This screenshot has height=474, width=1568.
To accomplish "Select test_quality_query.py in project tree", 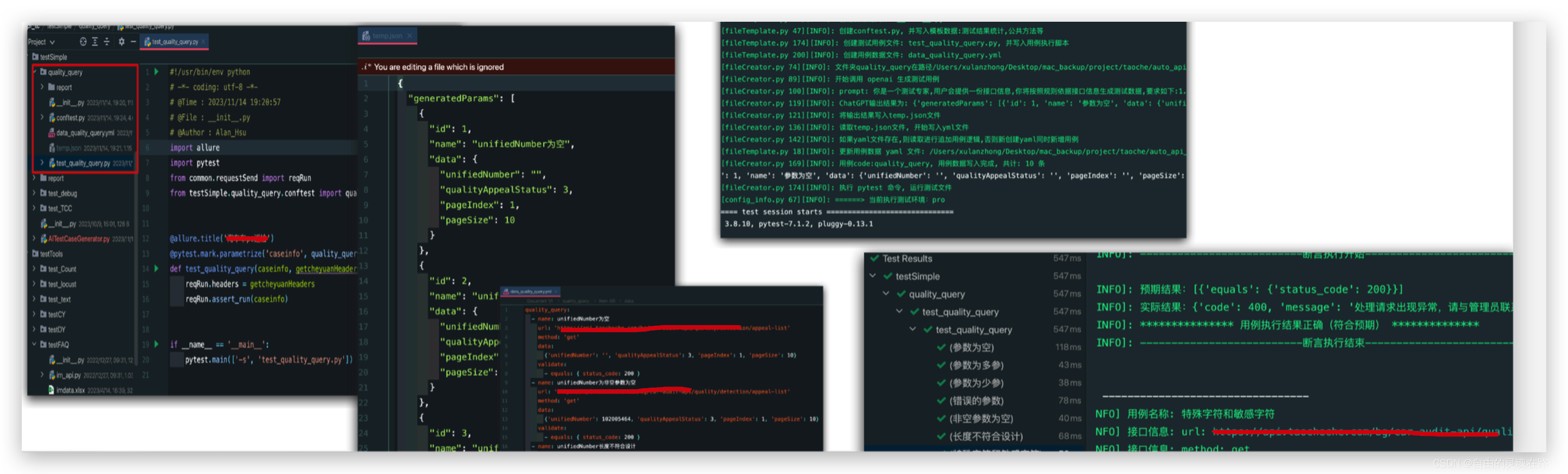I will (83, 163).
